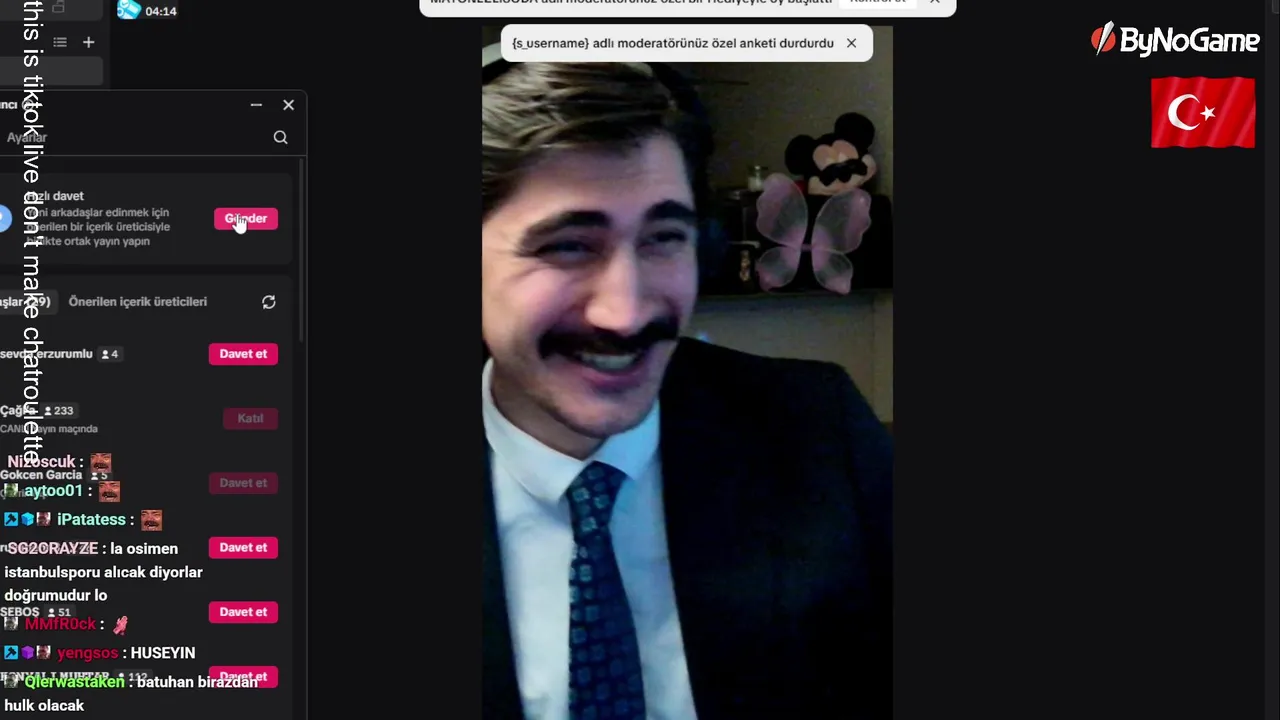Open search in the invite panel

(x=280, y=137)
